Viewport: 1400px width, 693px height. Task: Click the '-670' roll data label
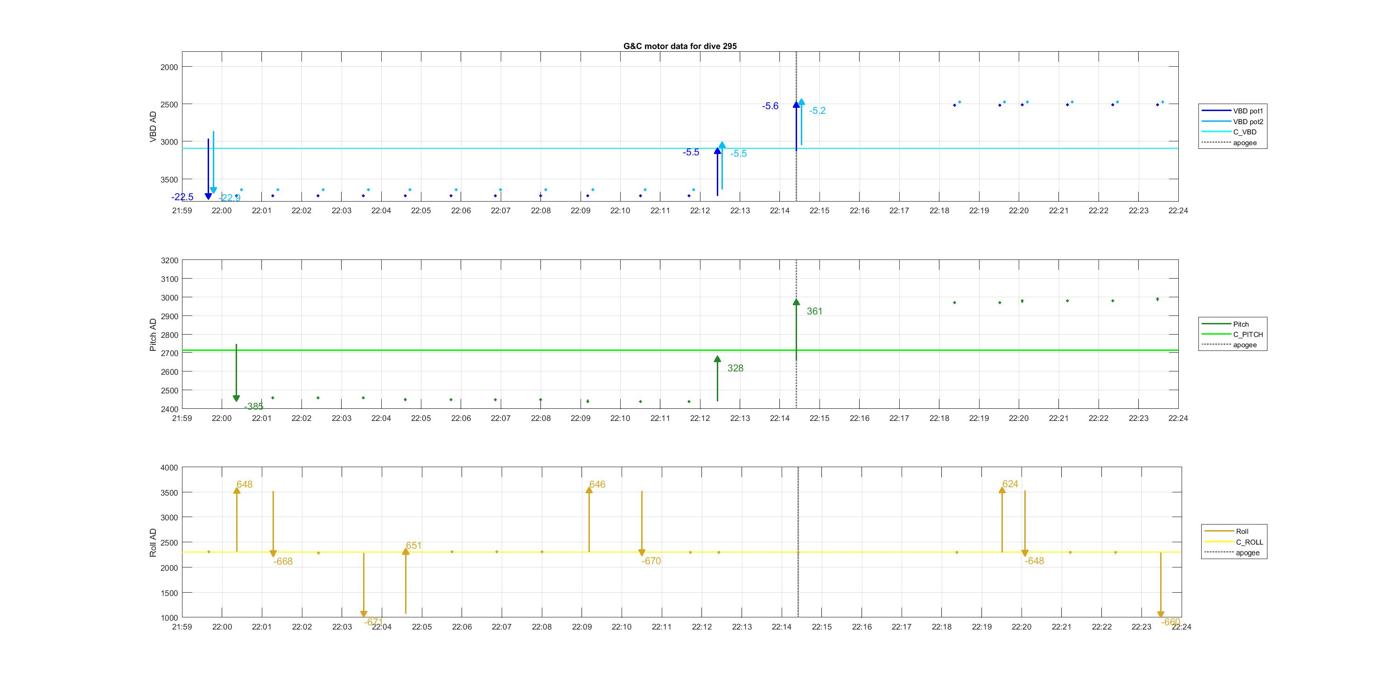651,561
